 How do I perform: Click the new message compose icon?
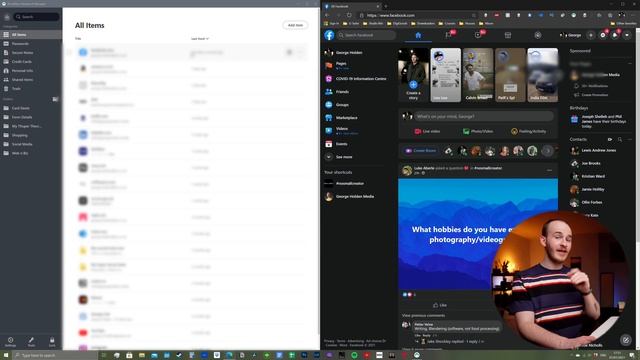[626, 339]
